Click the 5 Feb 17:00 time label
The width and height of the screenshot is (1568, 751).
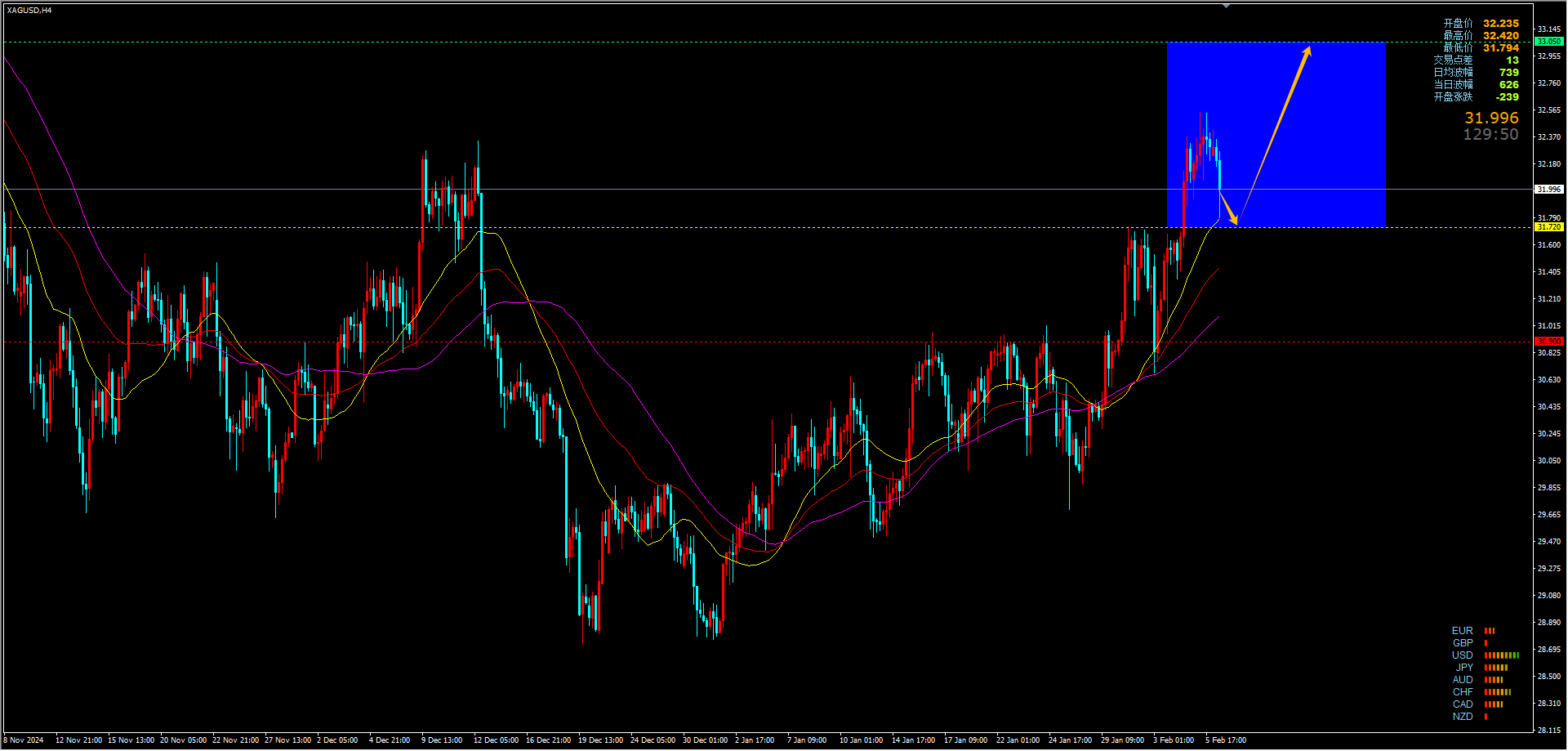(x=1226, y=740)
